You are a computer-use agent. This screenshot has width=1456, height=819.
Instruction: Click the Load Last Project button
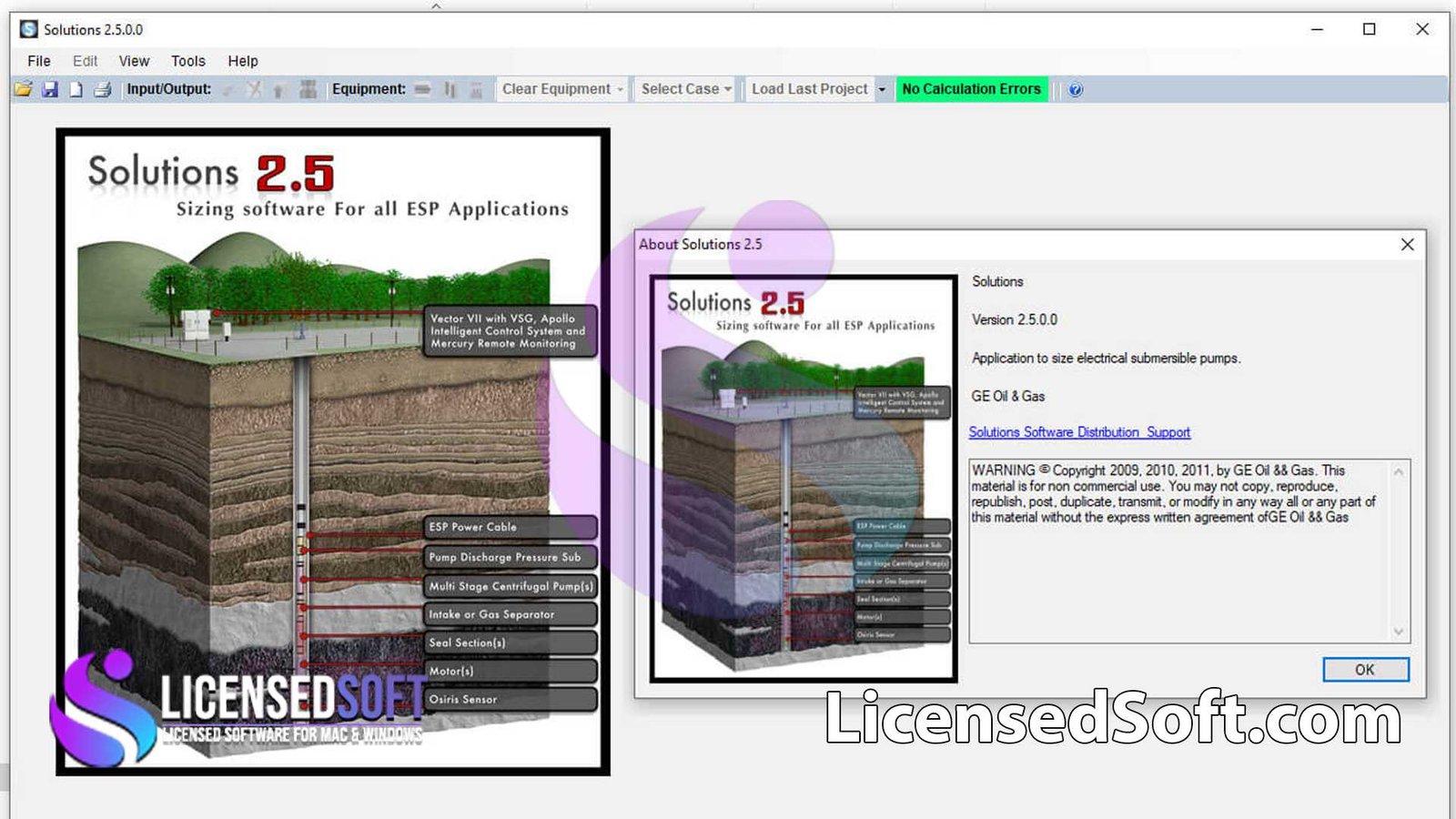[x=809, y=89]
